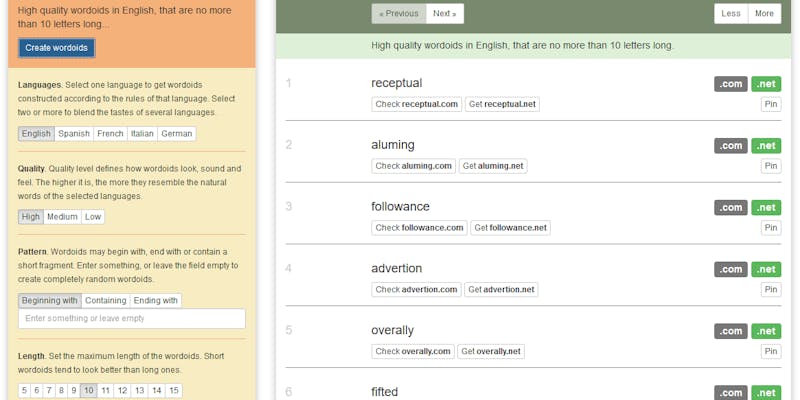
Task: Select the wordoid text followance
Action: 401,207
